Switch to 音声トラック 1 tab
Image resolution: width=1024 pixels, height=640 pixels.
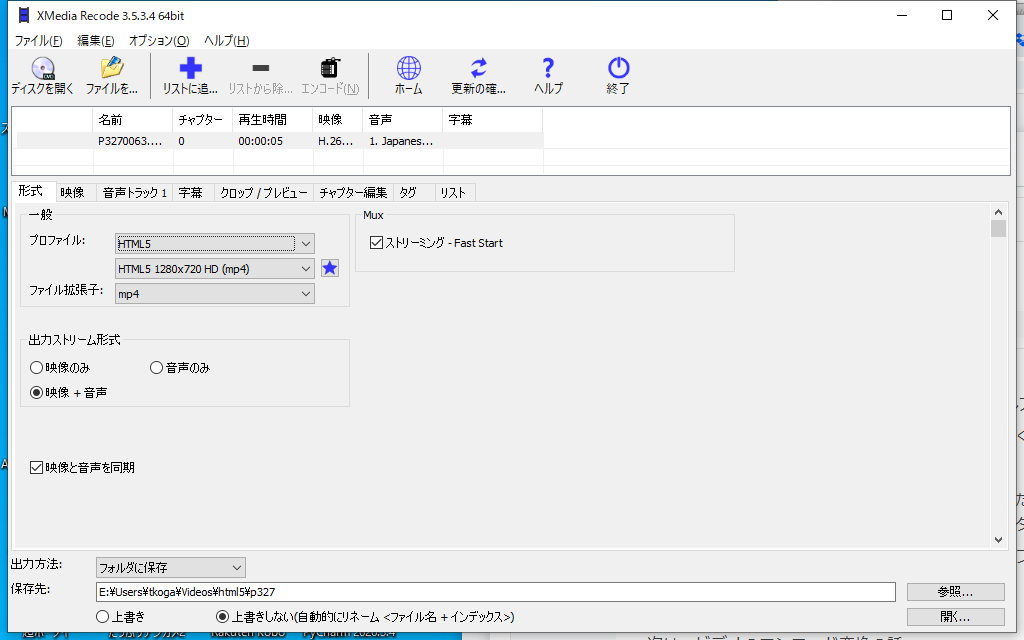135,193
